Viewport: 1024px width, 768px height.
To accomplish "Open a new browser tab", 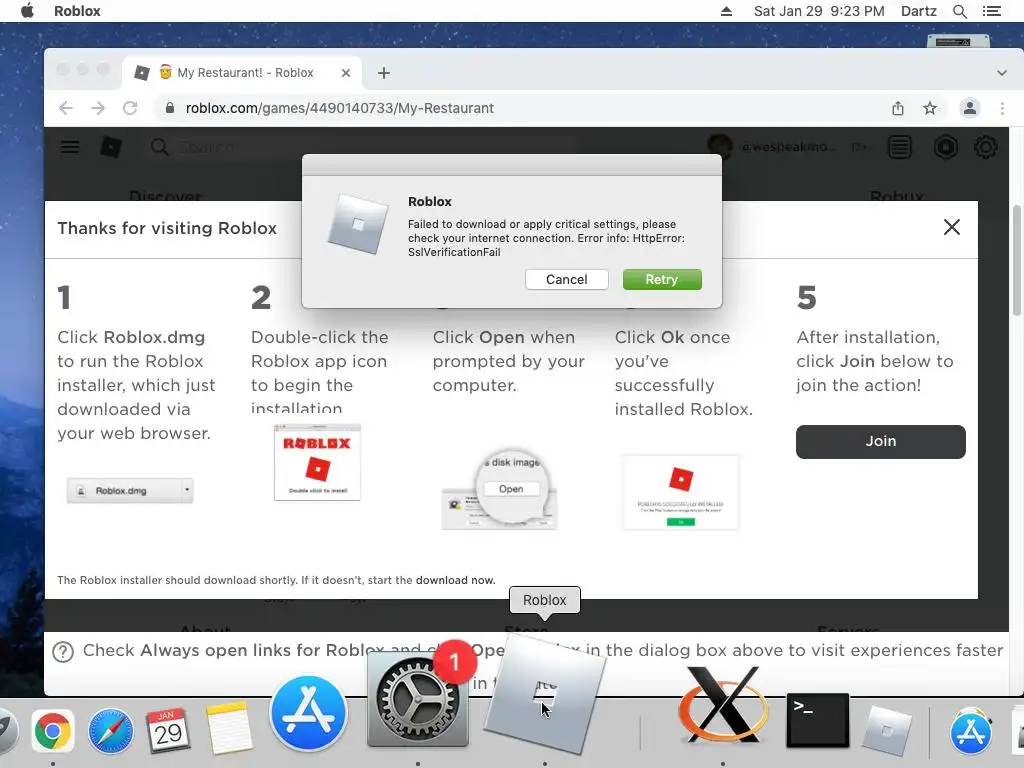I will tap(384, 73).
